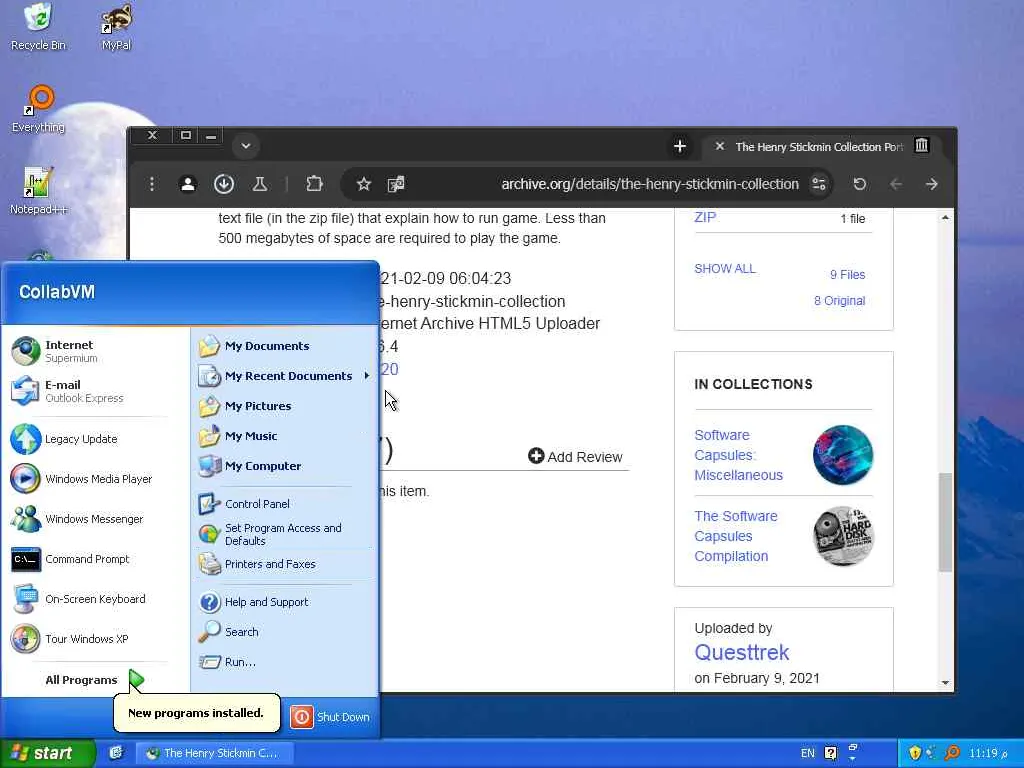Viewport: 1024px width, 768px height.
Task: Launch Notepad++ desktop shortcut
Action: pyautogui.click(x=38, y=191)
